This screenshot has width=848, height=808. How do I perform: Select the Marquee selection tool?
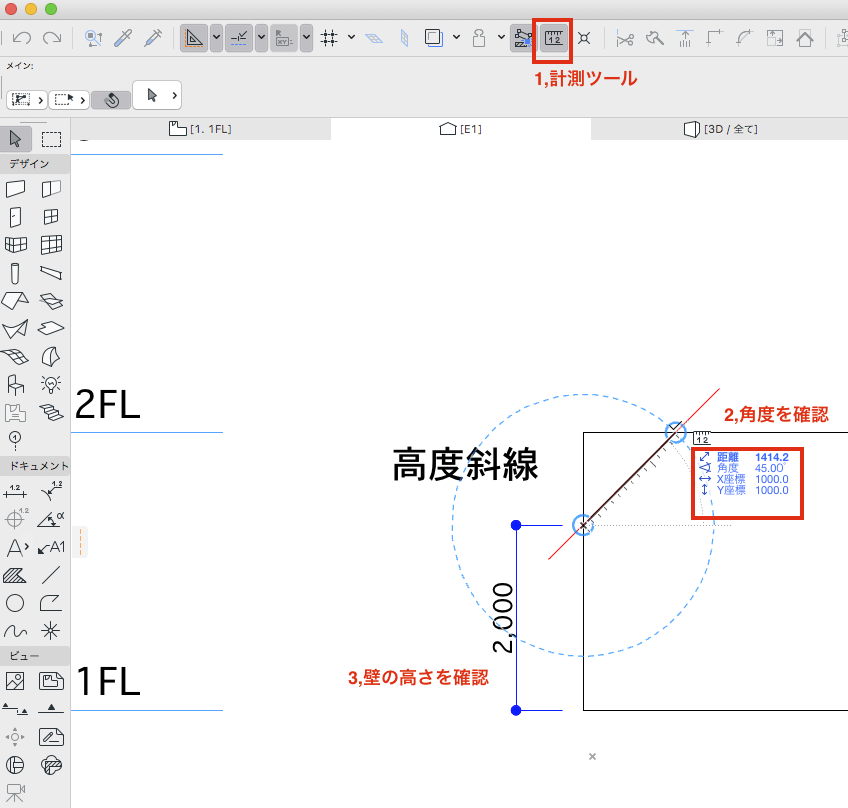click(x=51, y=139)
